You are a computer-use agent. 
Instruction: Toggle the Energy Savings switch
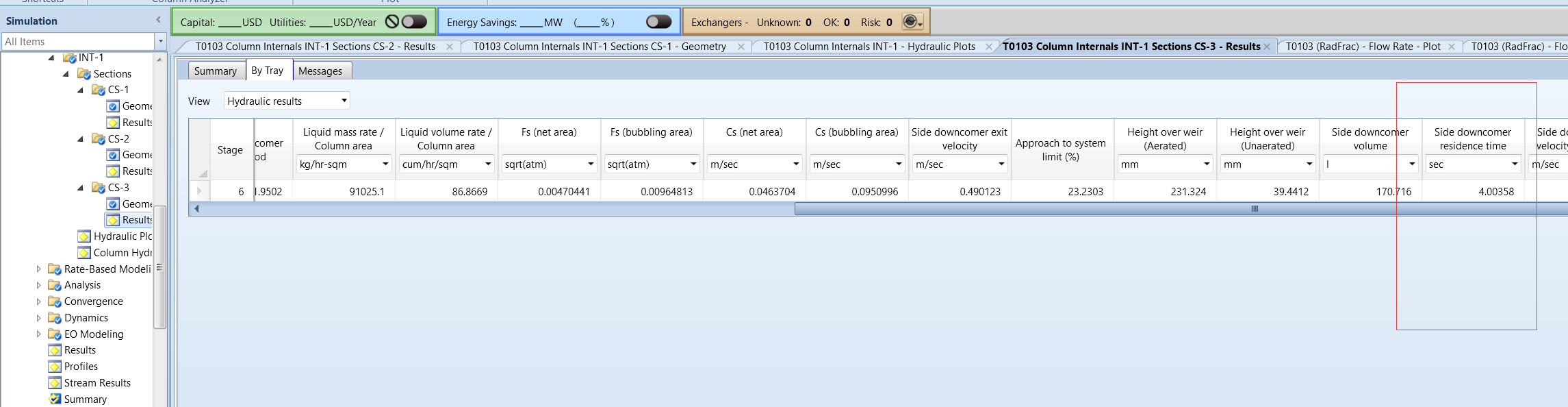658,22
